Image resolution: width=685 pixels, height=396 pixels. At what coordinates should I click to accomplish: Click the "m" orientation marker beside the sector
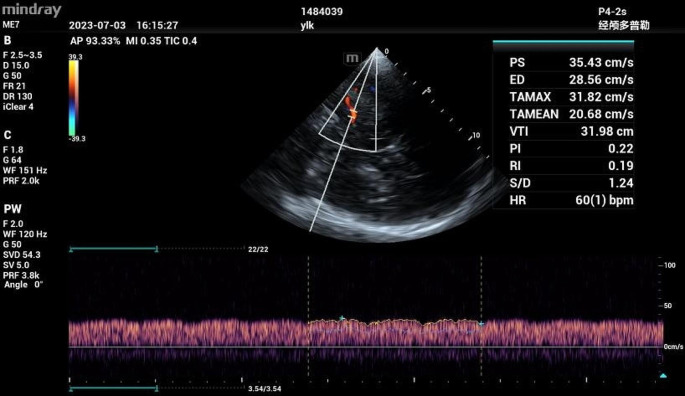point(352,58)
